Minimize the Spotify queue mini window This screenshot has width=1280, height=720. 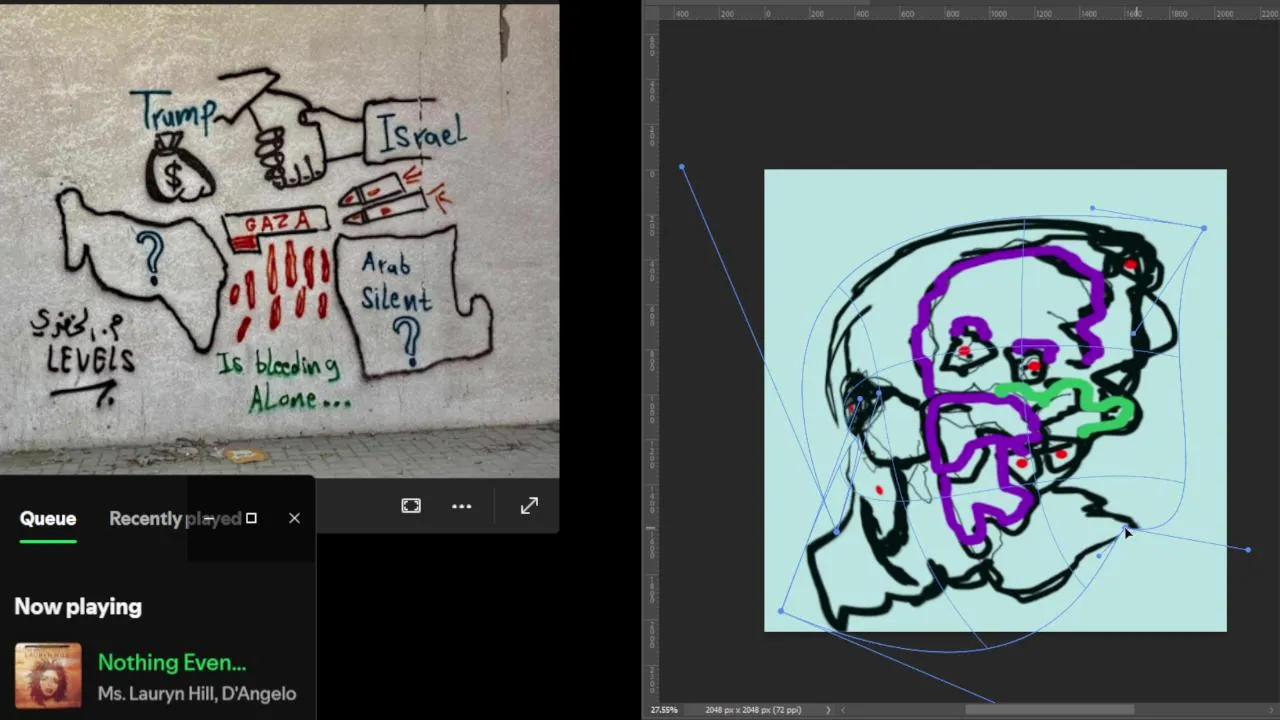209,518
